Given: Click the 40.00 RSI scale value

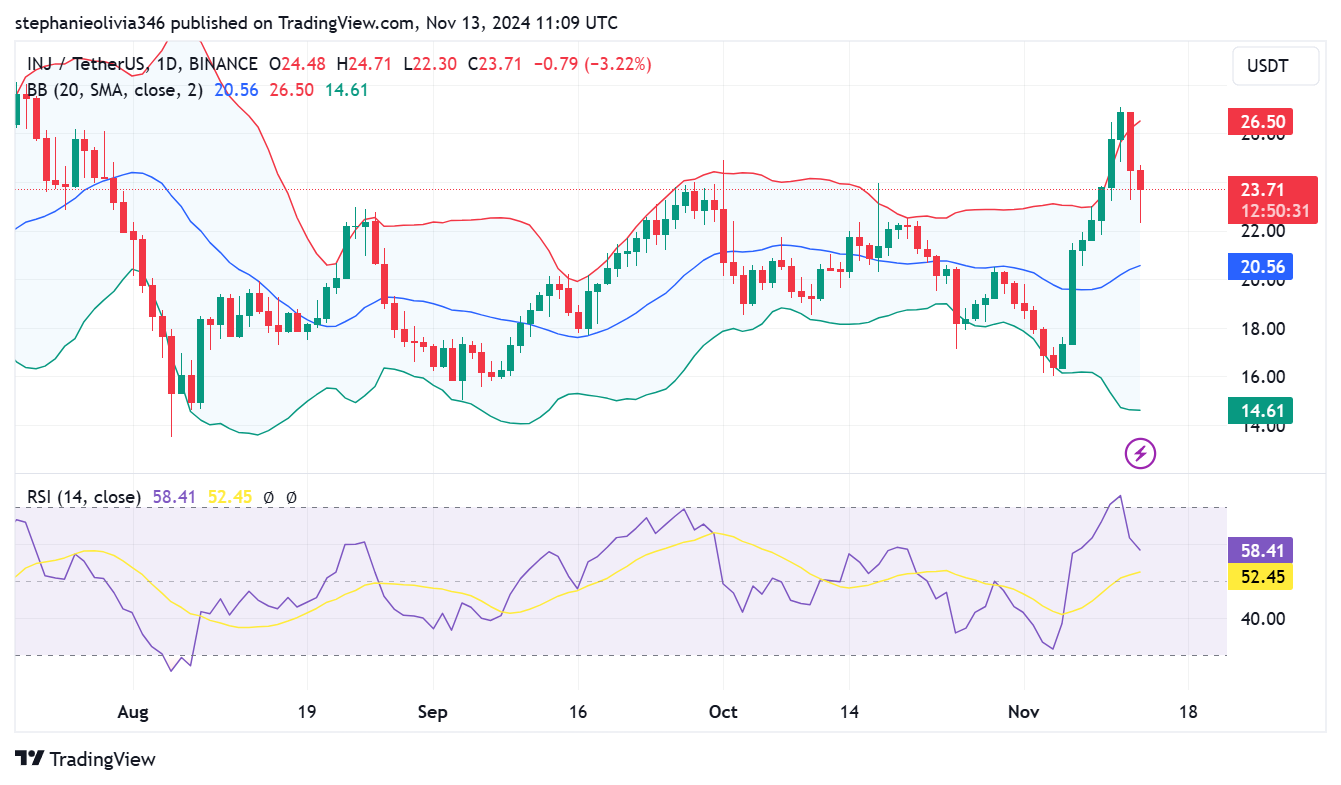Looking at the screenshot, I should pyautogui.click(x=1262, y=618).
